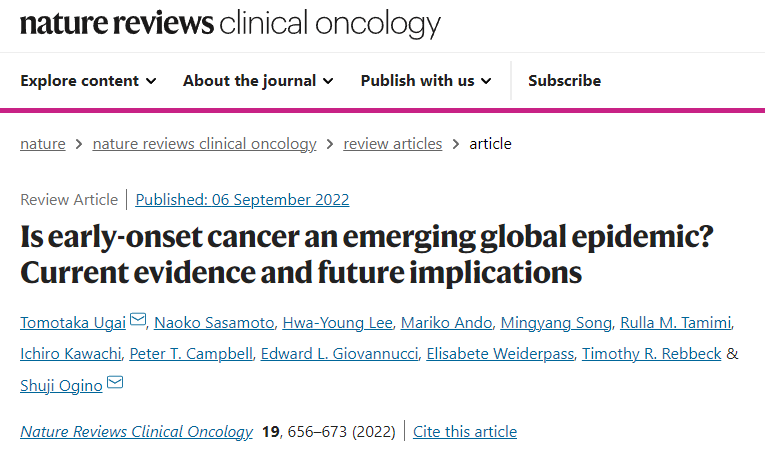
Task: Expand the Explore content dropdown
Action: pyautogui.click(x=88, y=81)
